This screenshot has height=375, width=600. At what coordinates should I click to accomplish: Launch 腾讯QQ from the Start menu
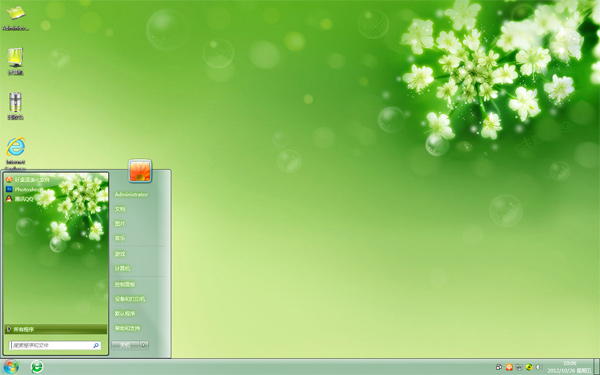[x=20, y=199]
